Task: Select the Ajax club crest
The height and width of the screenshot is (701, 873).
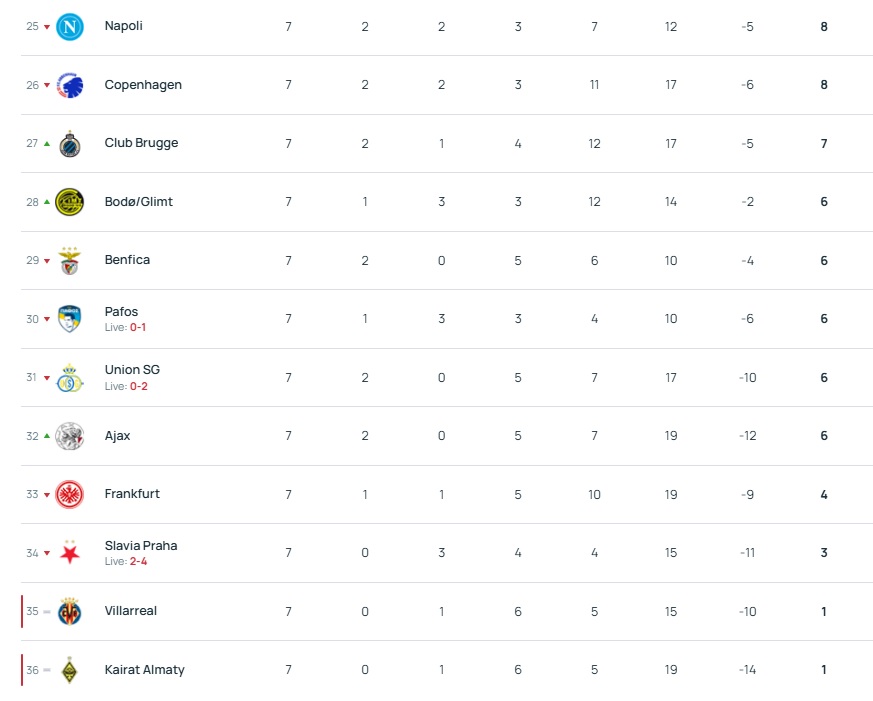Action: (x=70, y=436)
